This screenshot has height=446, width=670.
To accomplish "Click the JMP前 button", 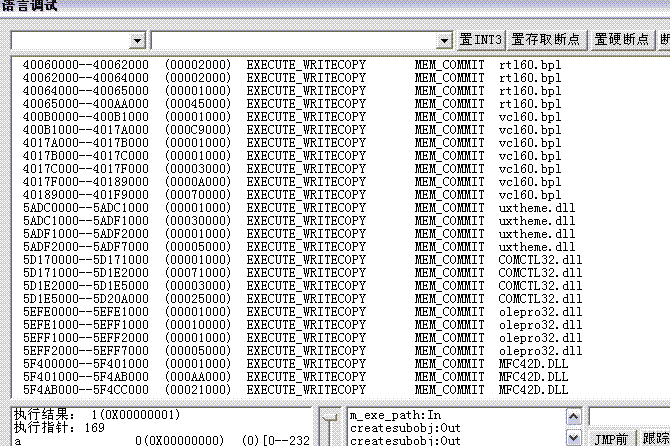I will [x=611, y=438].
